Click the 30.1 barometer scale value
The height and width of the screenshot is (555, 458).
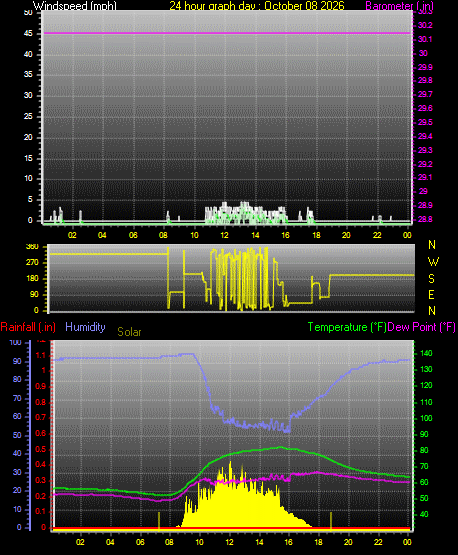[x=425, y=39]
